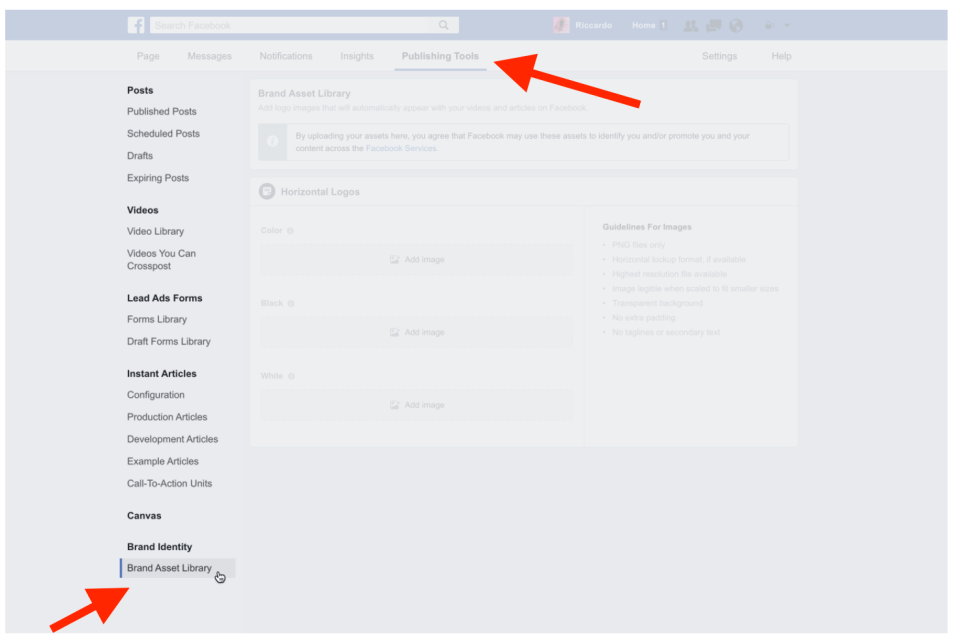
Task: Add image for the Color logo
Action: point(416,260)
